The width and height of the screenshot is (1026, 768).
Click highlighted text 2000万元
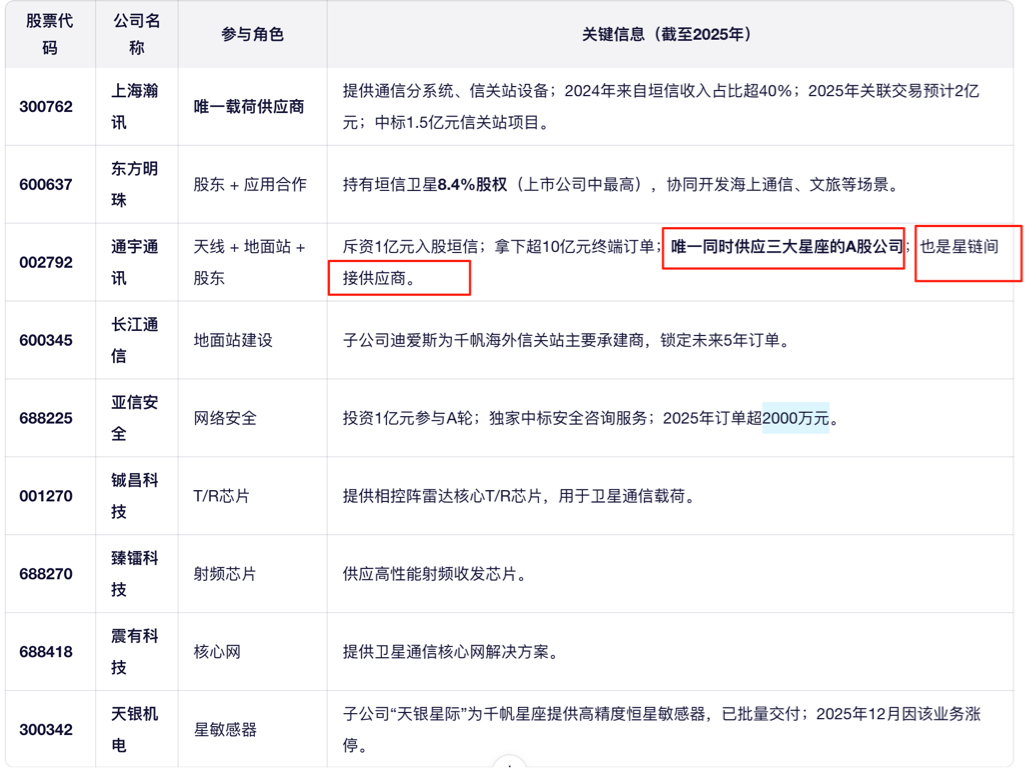796,418
